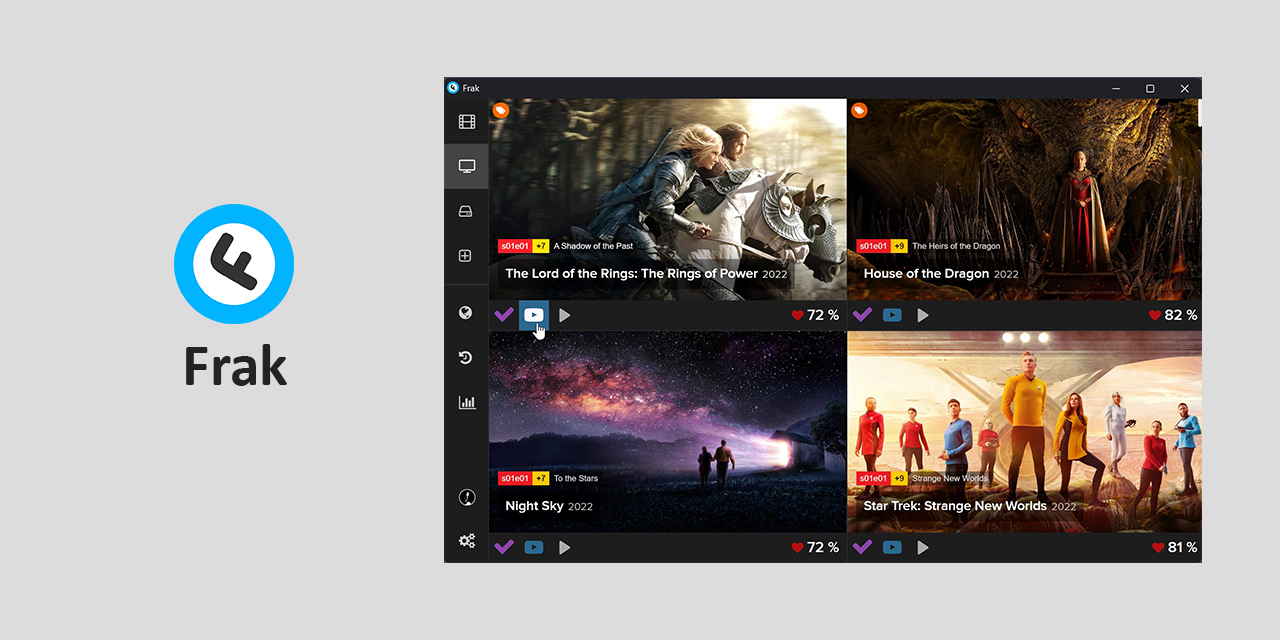
Task: Play the next episode of The Rings of Power
Action: tap(565, 315)
